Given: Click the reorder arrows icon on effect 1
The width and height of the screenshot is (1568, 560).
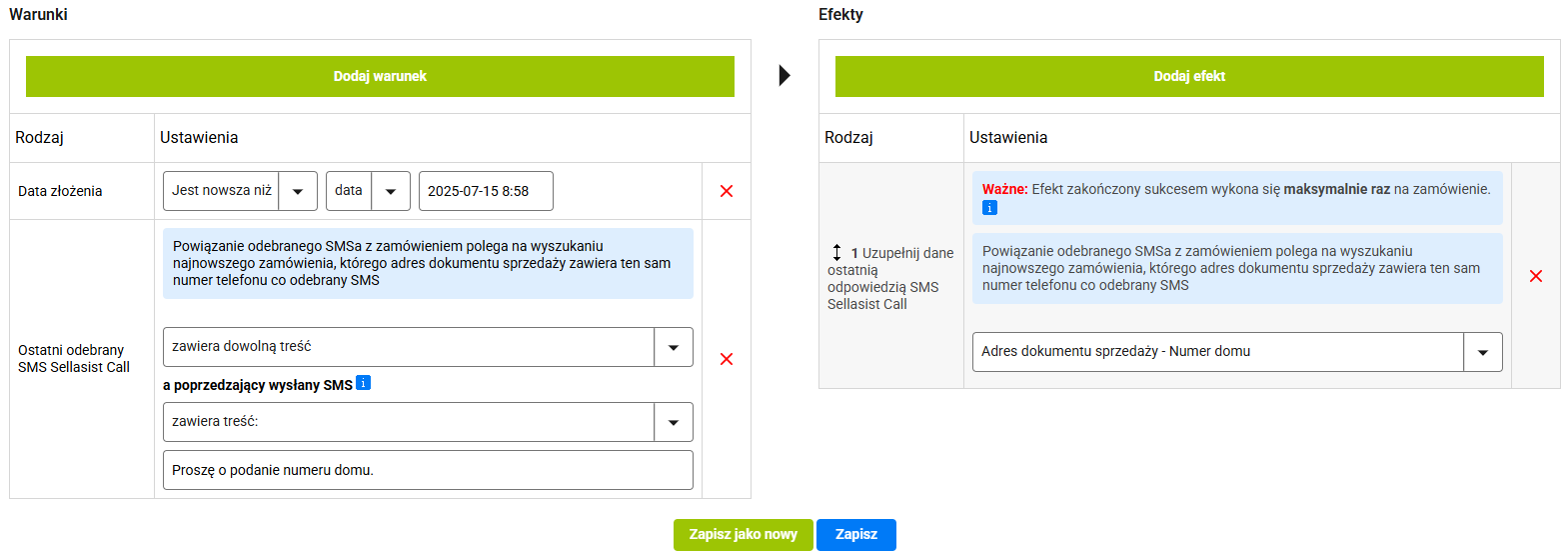Looking at the screenshot, I should 836,253.
